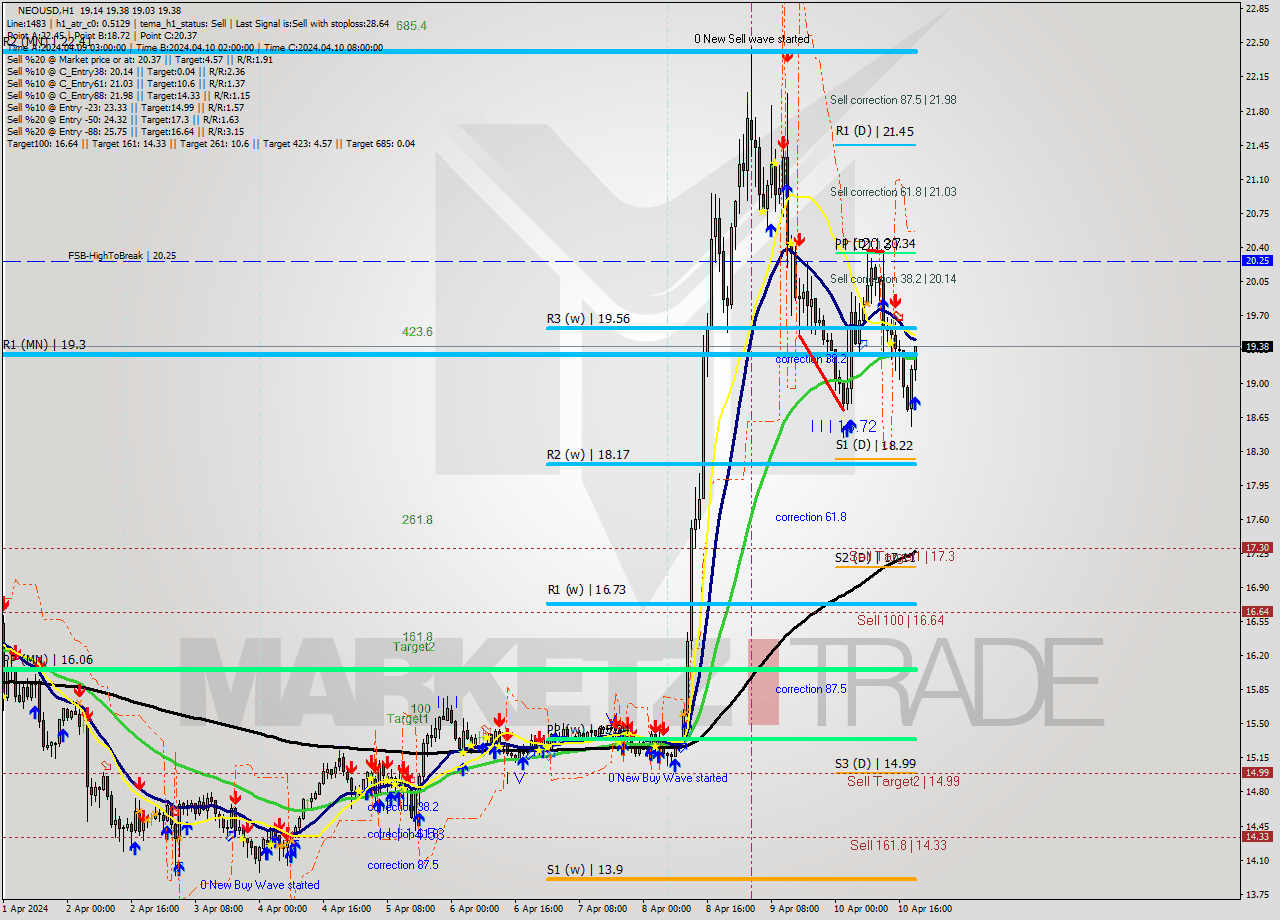Select the '0 New Sell wave started' label
The image size is (1280, 920).
[752, 39]
